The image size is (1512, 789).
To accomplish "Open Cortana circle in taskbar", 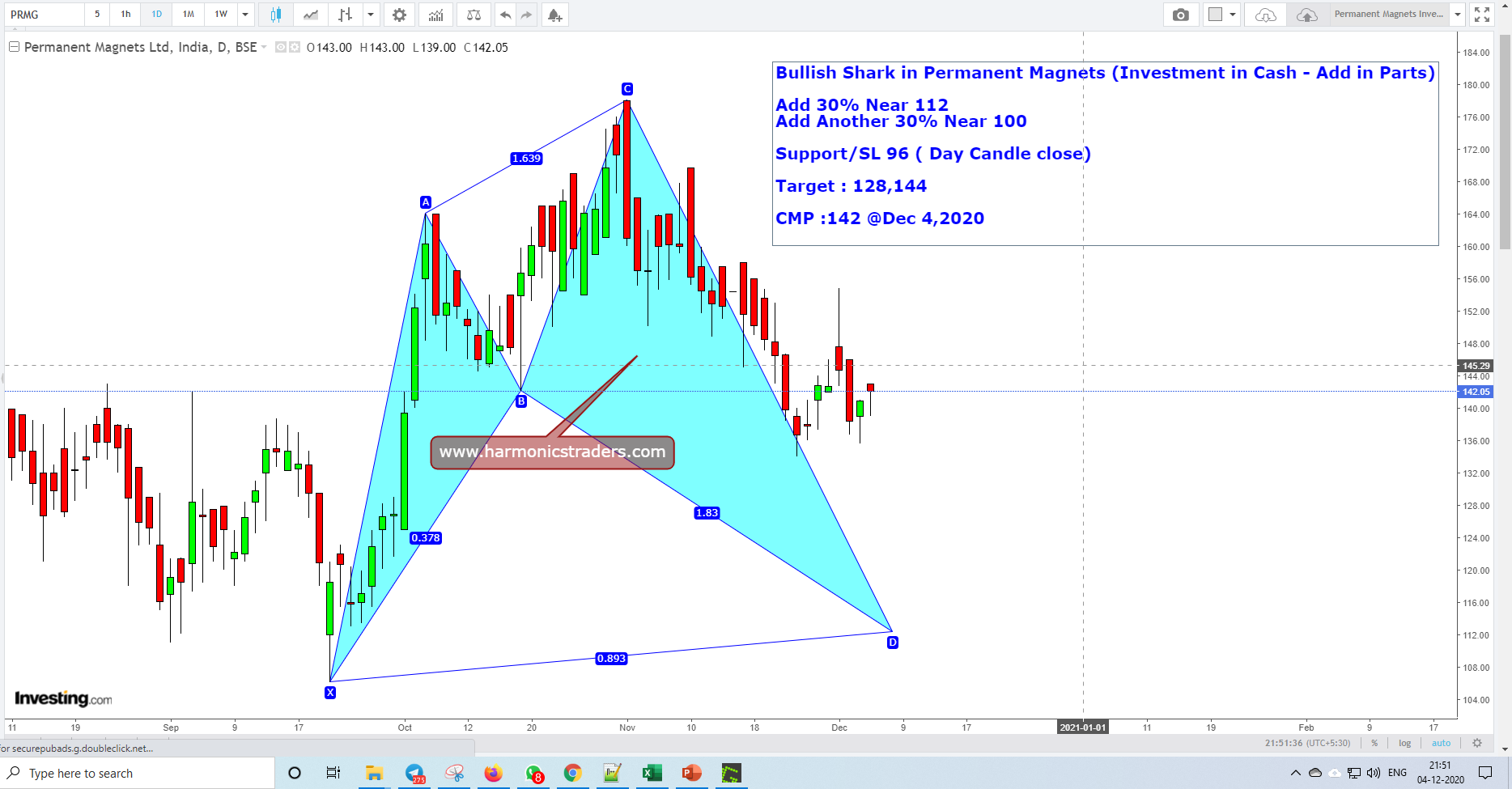I will click(295, 774).
